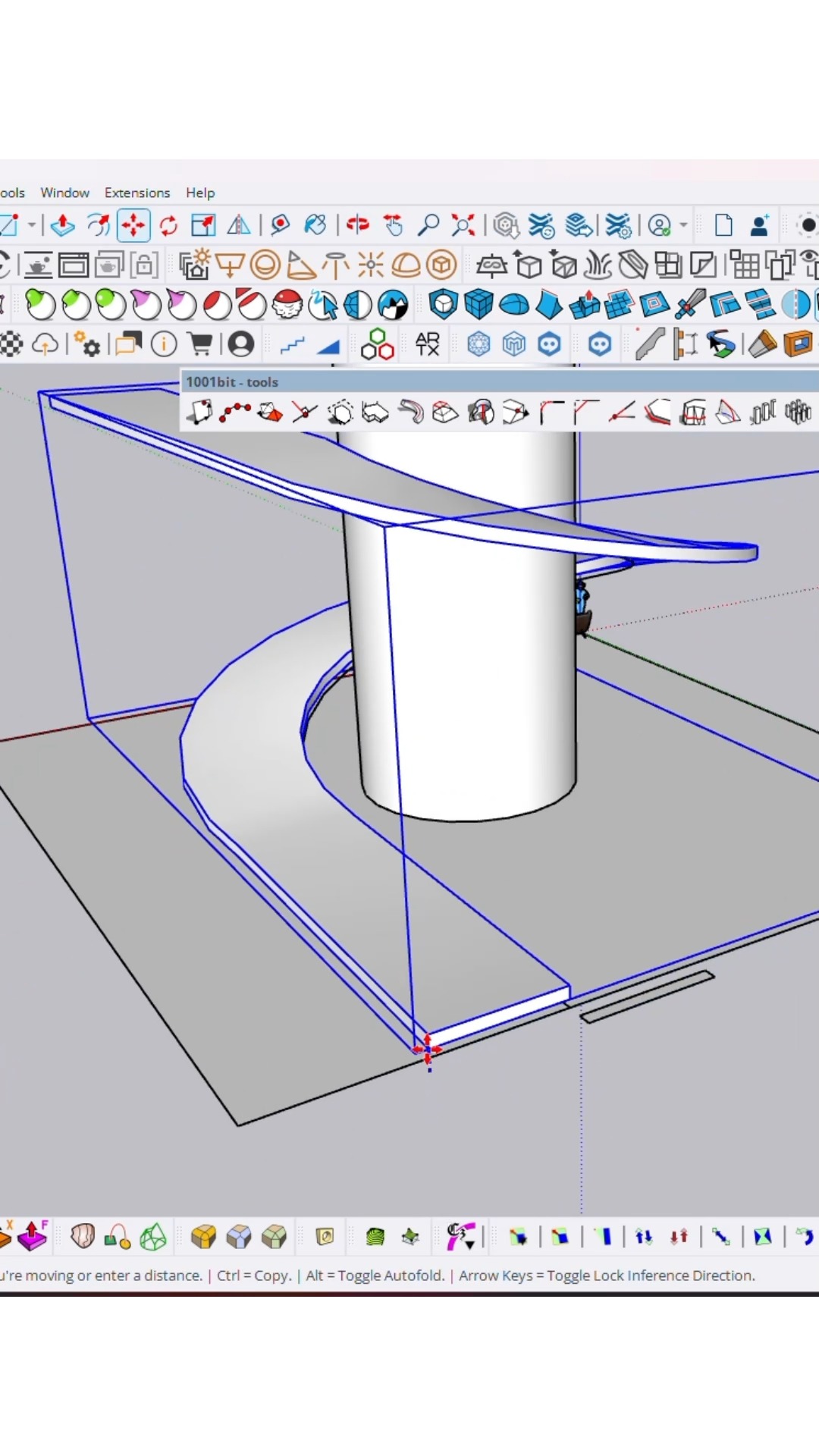Click the padlock in frame icon
This screenshot has height=1456, width=819.
coord(144,265)
